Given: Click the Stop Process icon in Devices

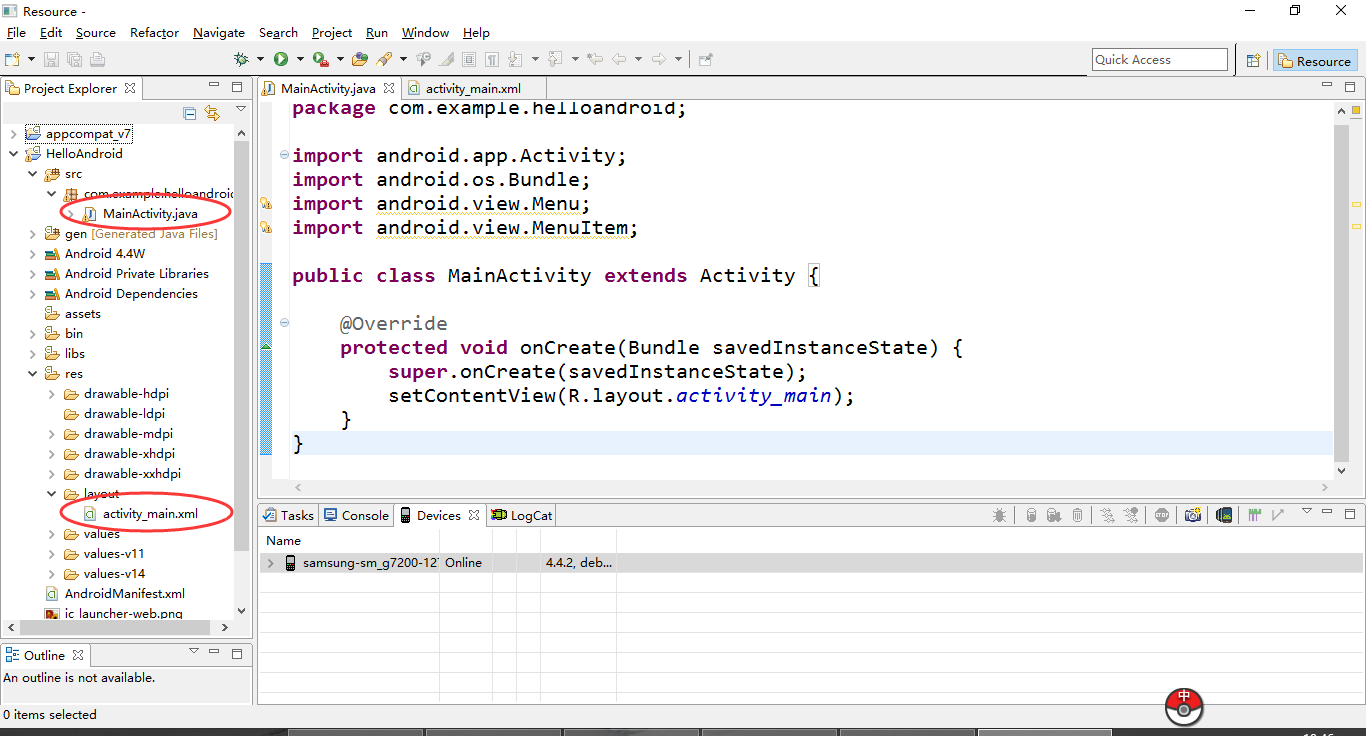Looking at the screenshot, I should point(1162,515).
